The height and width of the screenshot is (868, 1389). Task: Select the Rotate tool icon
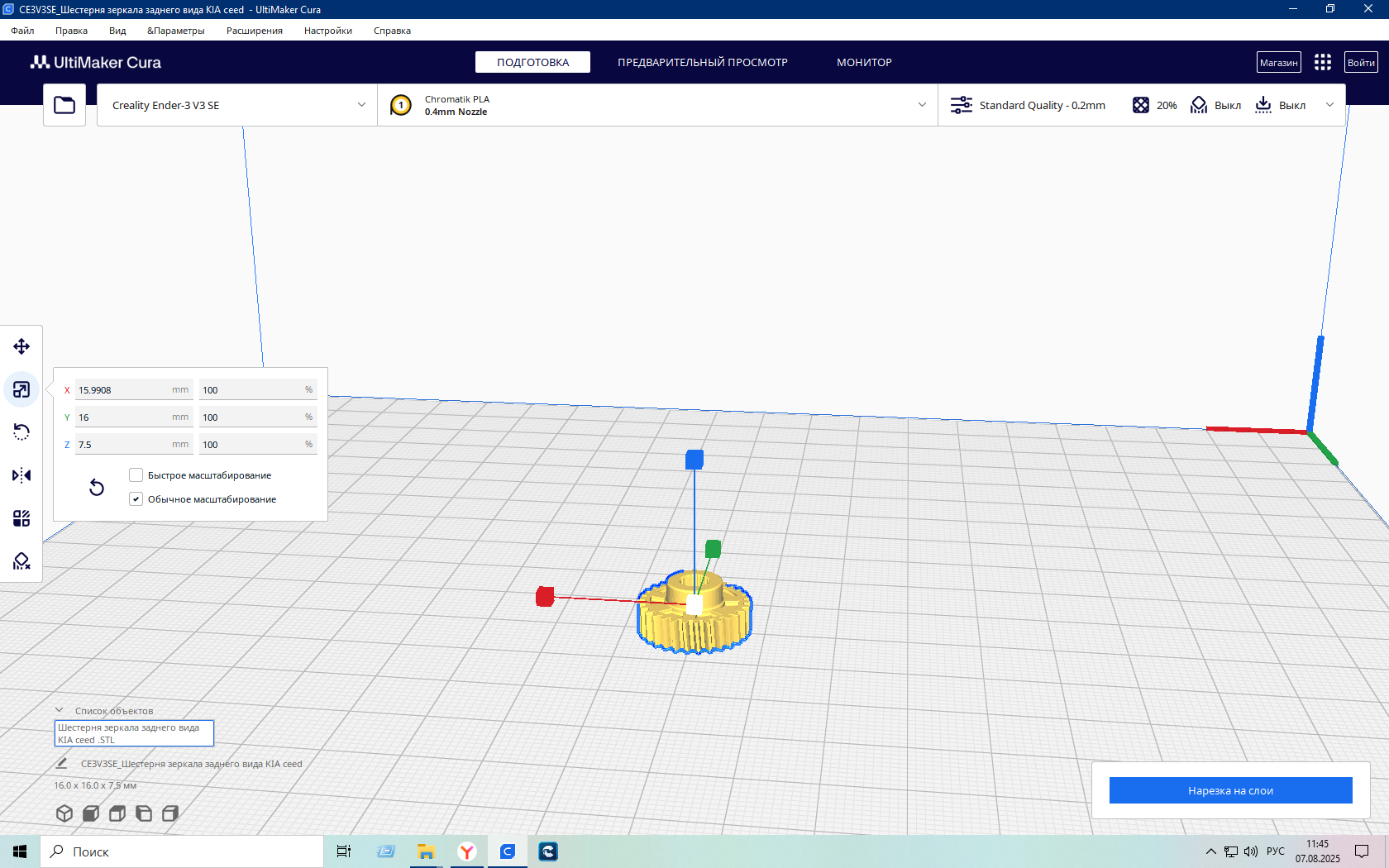tap(21, 432)
